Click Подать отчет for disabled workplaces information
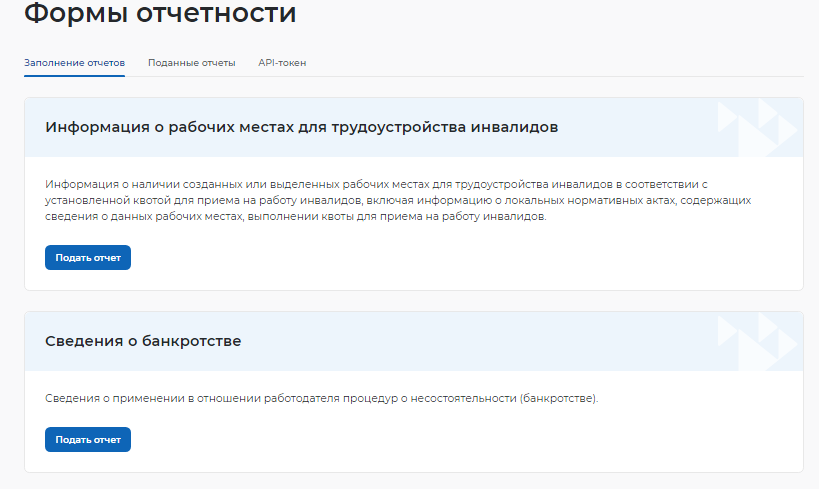The image size is (819, 489). click(88, 258)
